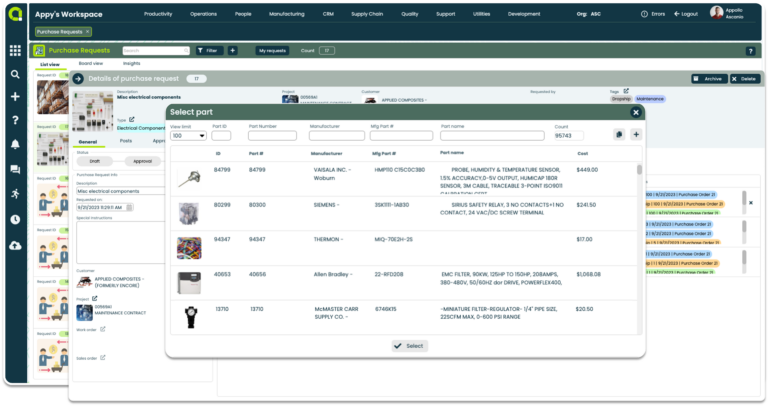Click the add plus icon in Select part dialog

point(636,135)
